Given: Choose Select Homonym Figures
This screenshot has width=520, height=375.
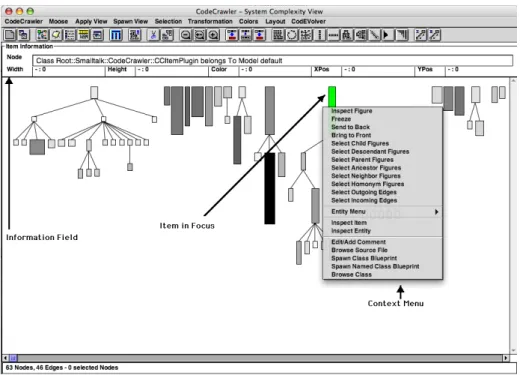Looking at the screenshot, I should click(x=383, y=184).
